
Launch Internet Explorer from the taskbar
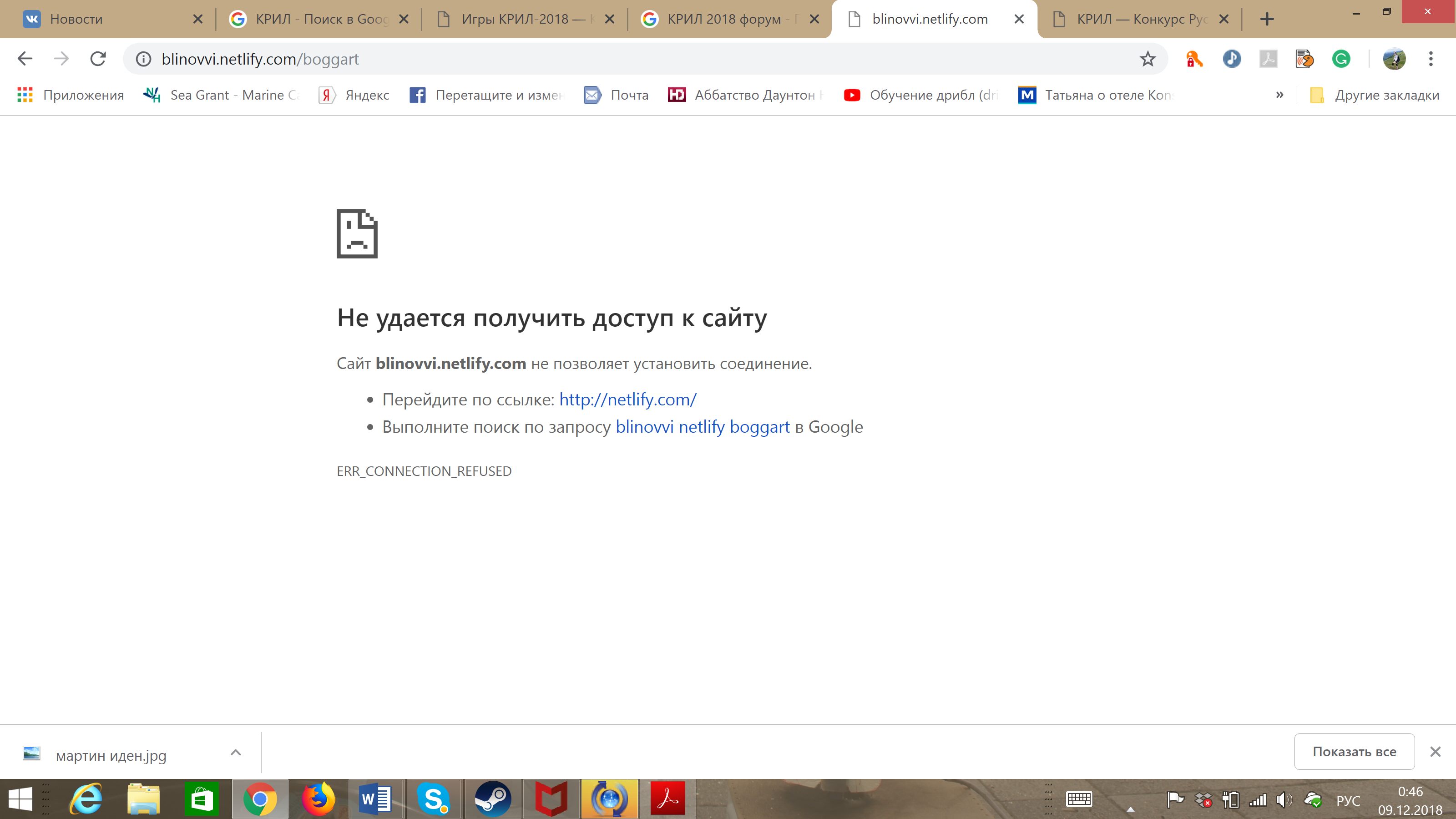pyautogui.click(x=86, y=799)
